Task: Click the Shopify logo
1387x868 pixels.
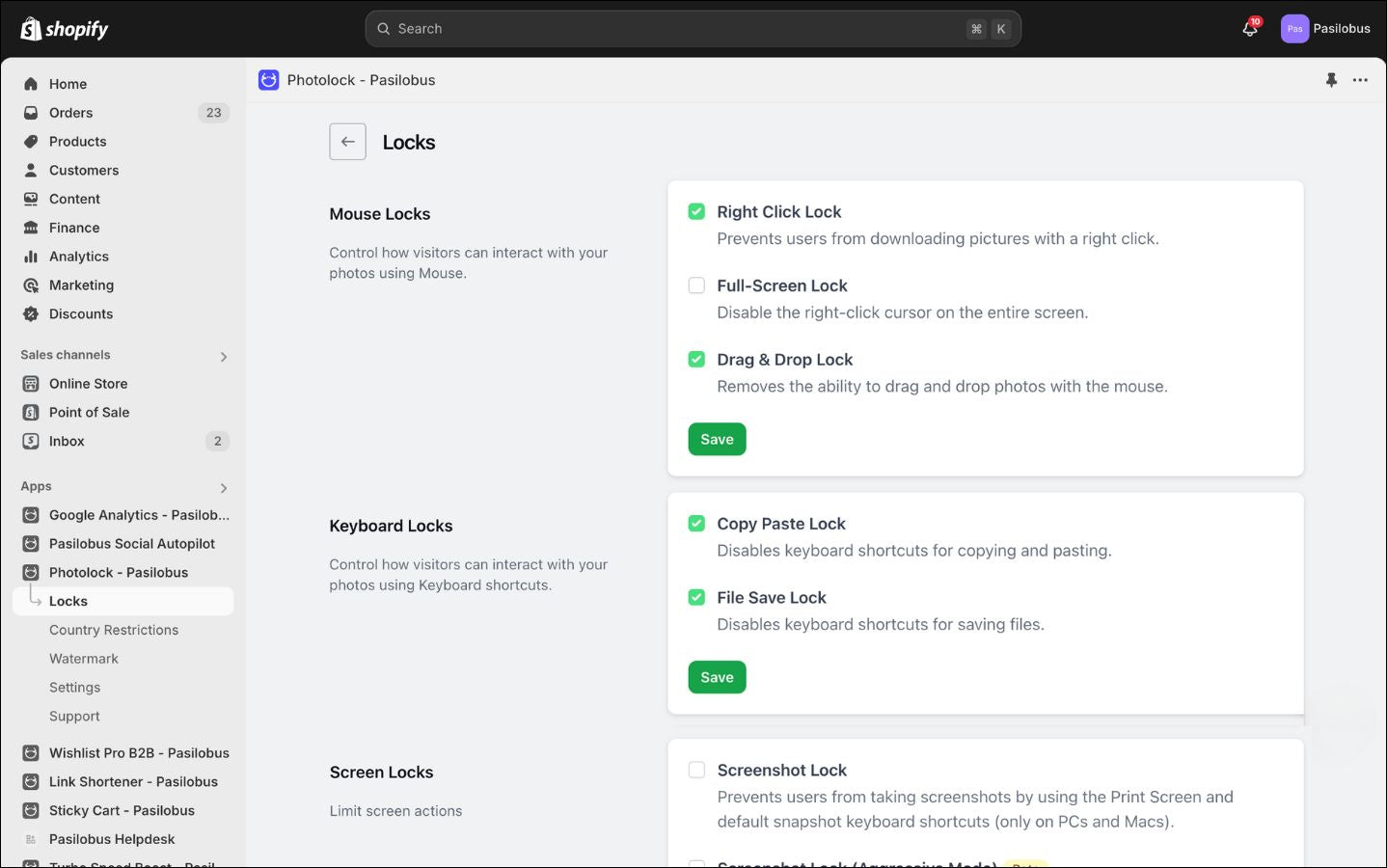Action: coord(65,29)
